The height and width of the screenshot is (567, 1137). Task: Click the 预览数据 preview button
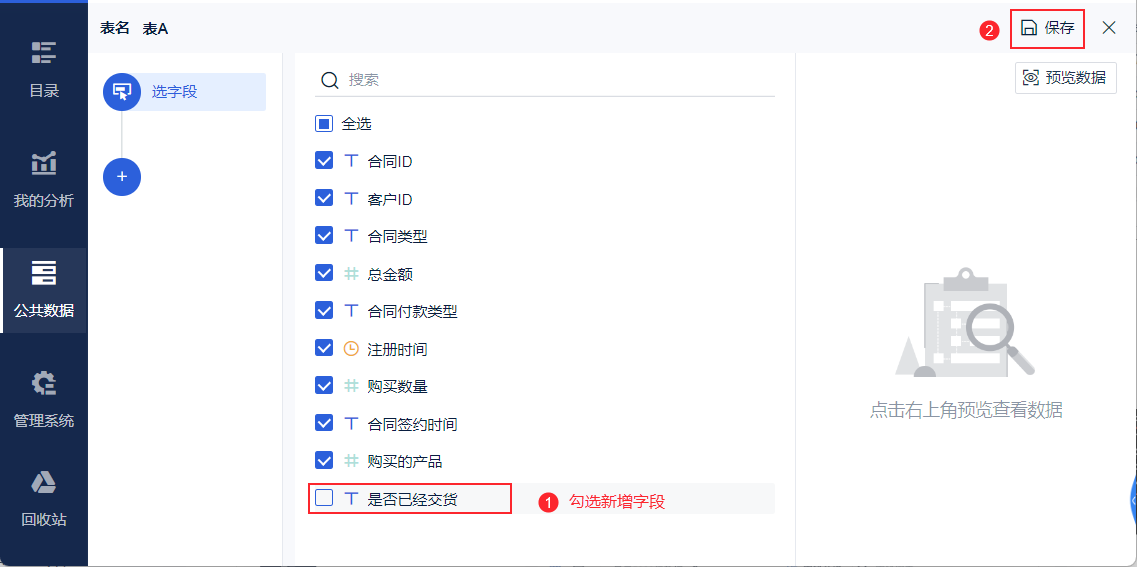click(1065, 78)
